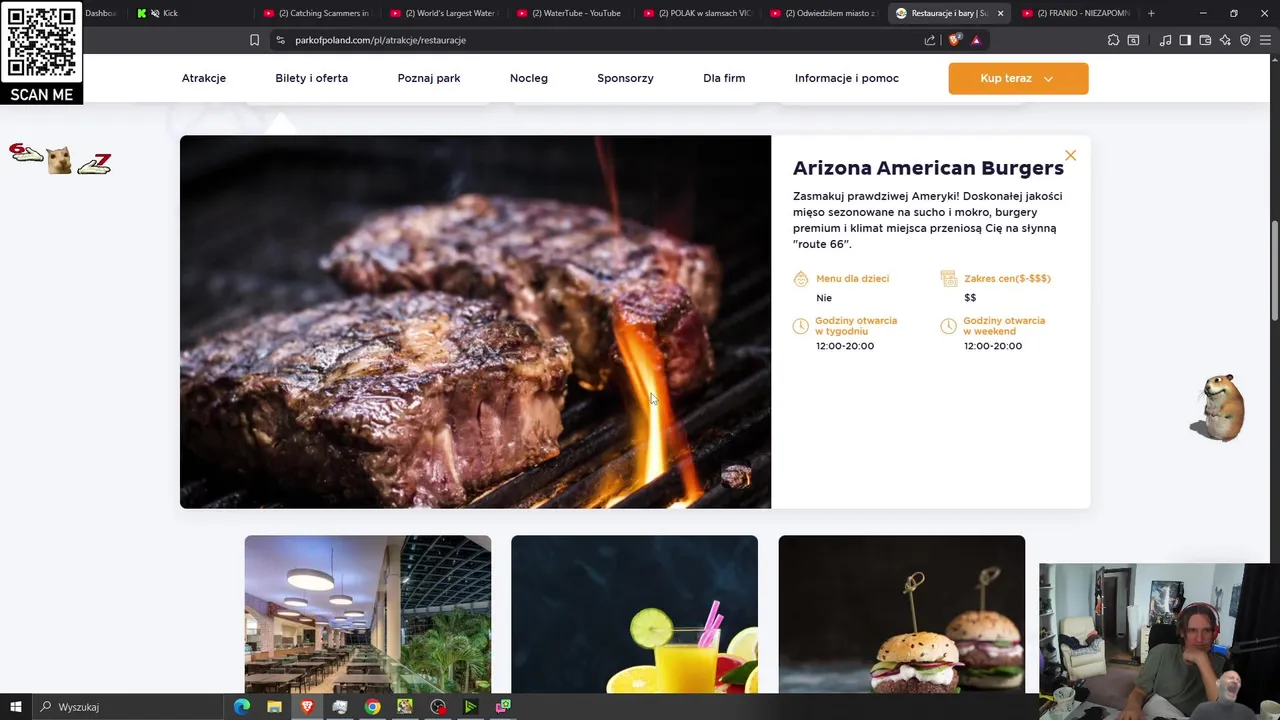Close the Arizona American Burgers detail panel
This screenshot has width=1280, height=720.
(x=1070, y=155)
